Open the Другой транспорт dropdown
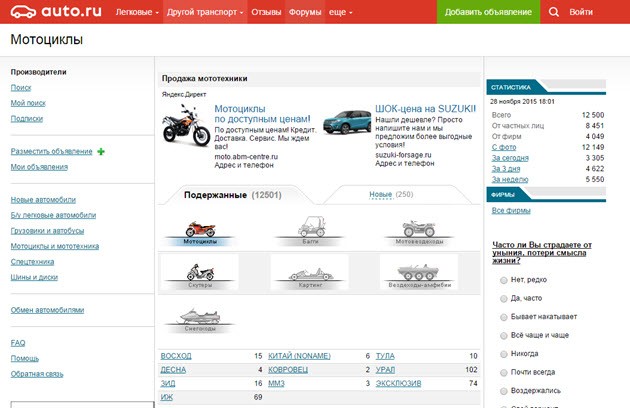630x408 pixels. (206, 12)
